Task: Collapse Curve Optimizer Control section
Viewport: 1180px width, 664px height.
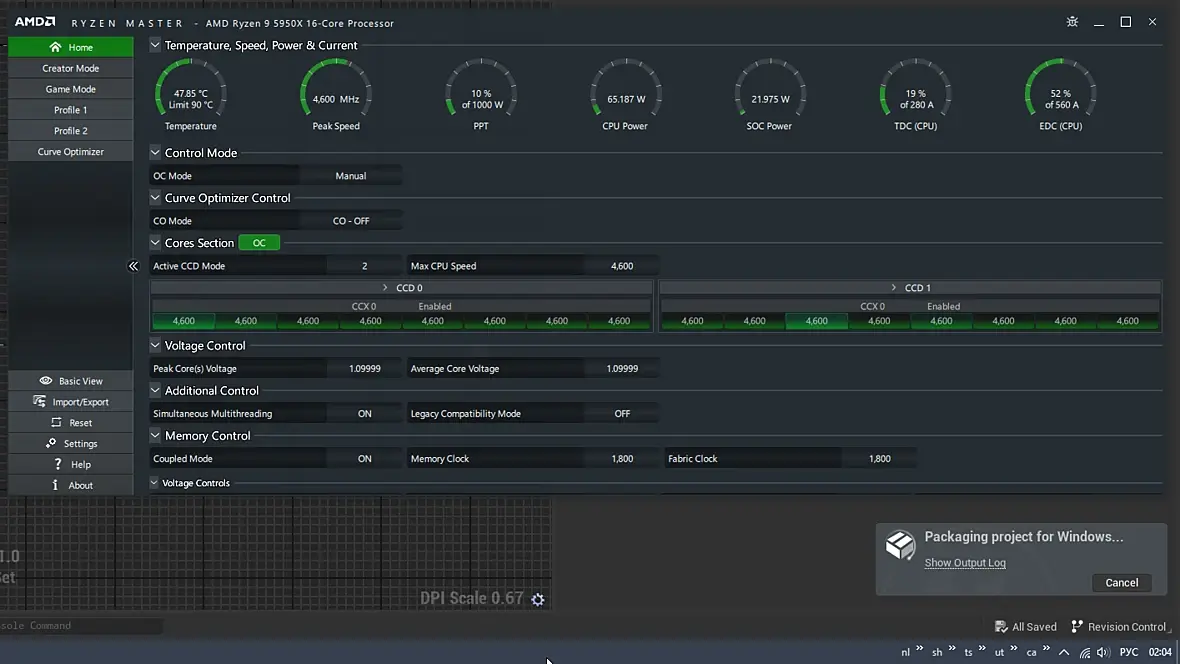Action: (x=155, y=198)
